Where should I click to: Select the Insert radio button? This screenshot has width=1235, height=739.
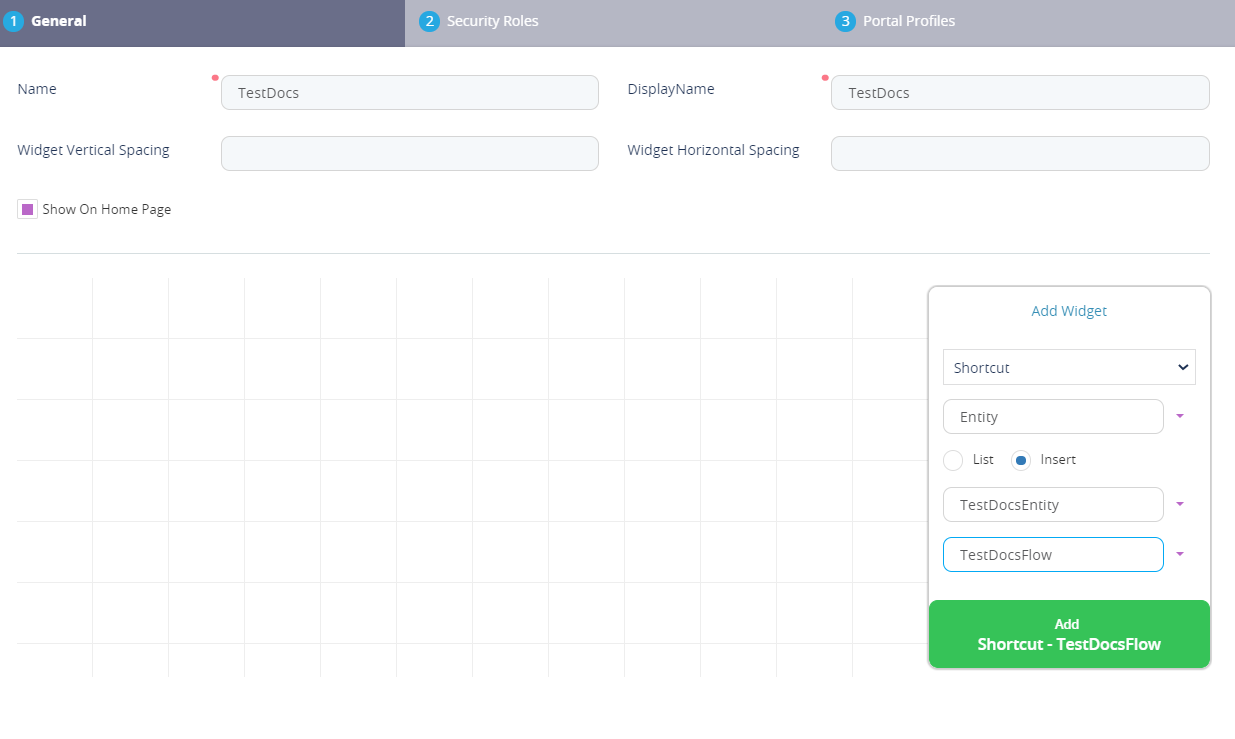tap(1020, 460)
